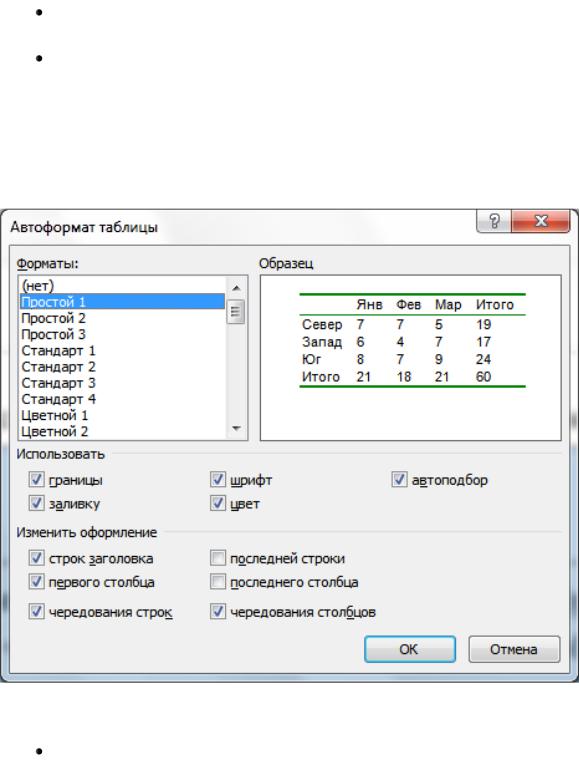This screenshot has height=760, width=579.
Task: Uncheck чередования столбцов option
Action: (x=218, y=611)
